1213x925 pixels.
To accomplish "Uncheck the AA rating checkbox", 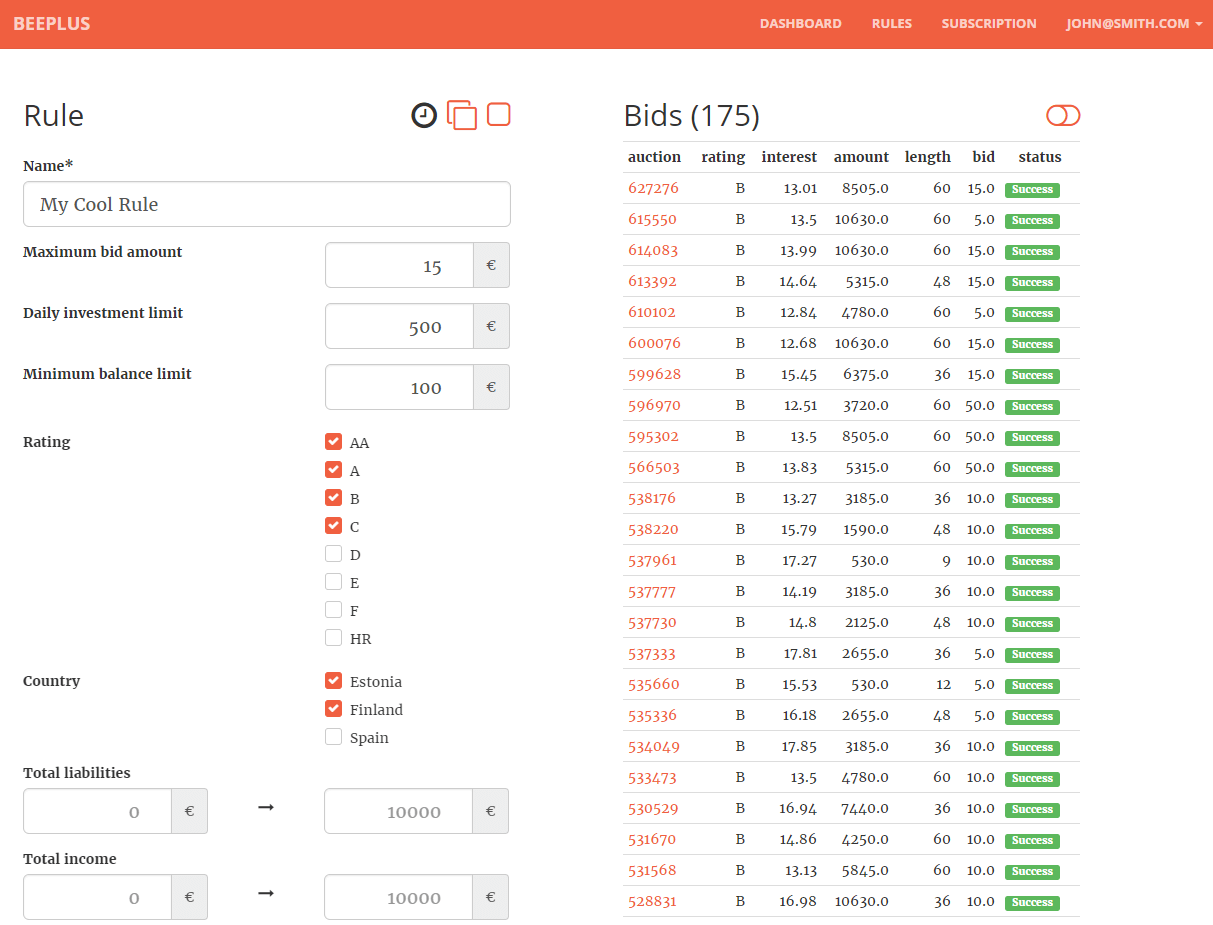I will point(333,442).
